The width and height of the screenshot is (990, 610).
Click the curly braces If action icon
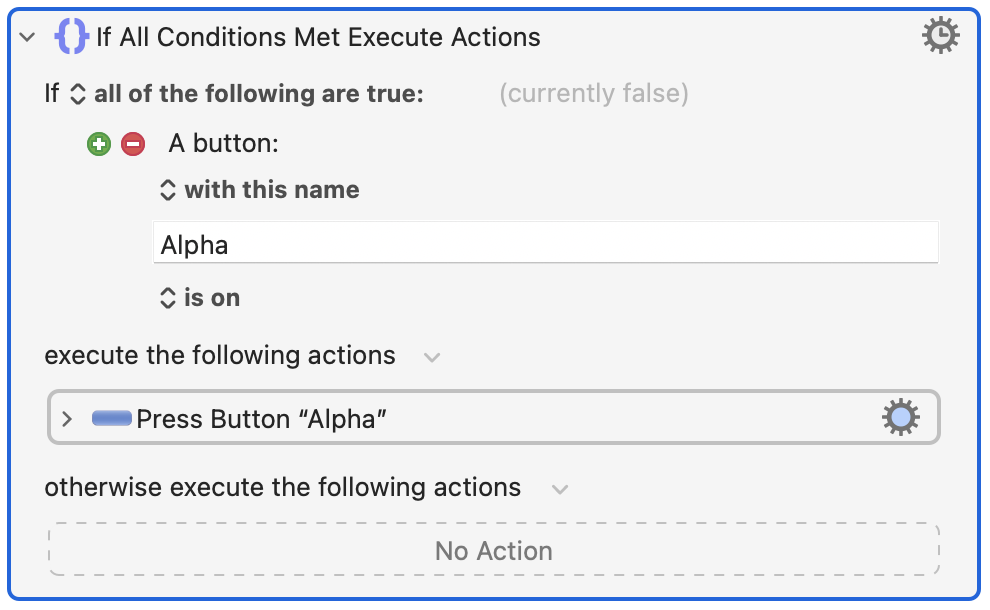tap(72, 37)
